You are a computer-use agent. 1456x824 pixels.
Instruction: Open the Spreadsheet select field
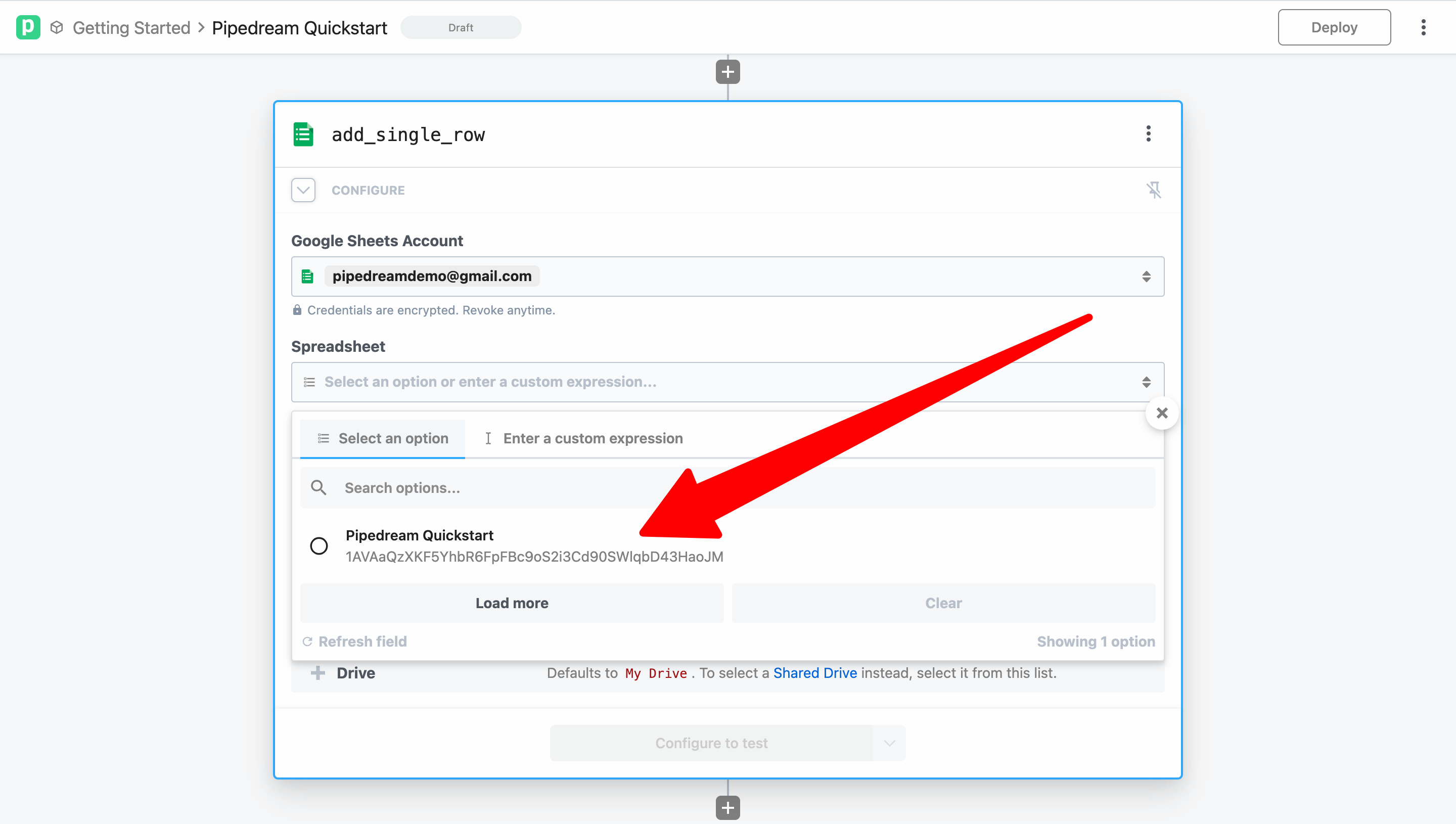click(727, 382)
